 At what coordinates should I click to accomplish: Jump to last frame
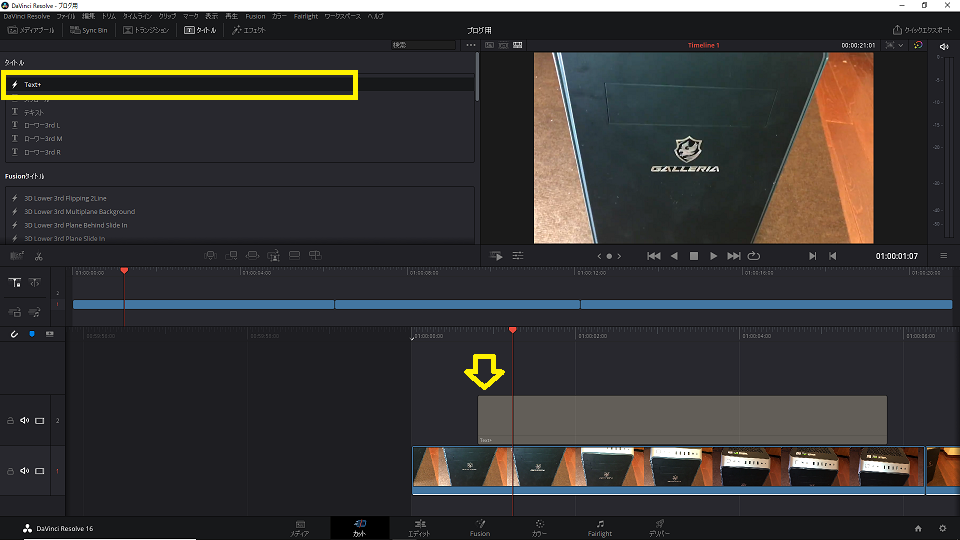[733, 256]
